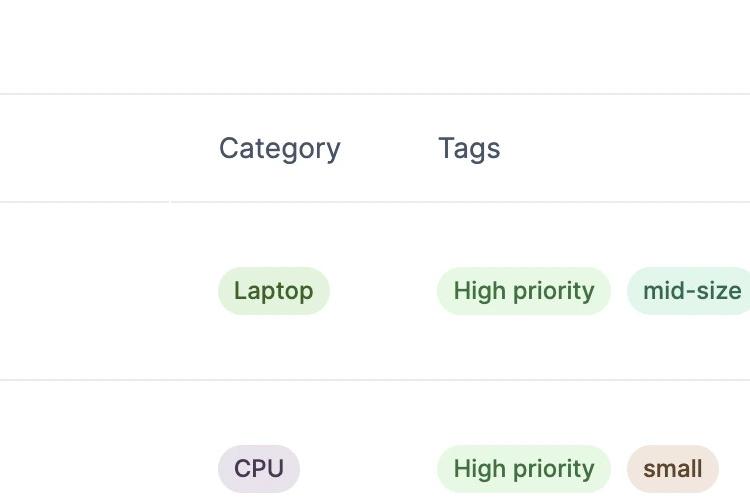Click the mid-size tag
This screenshot has height=500, width=750.
click(x=691, y=291)
